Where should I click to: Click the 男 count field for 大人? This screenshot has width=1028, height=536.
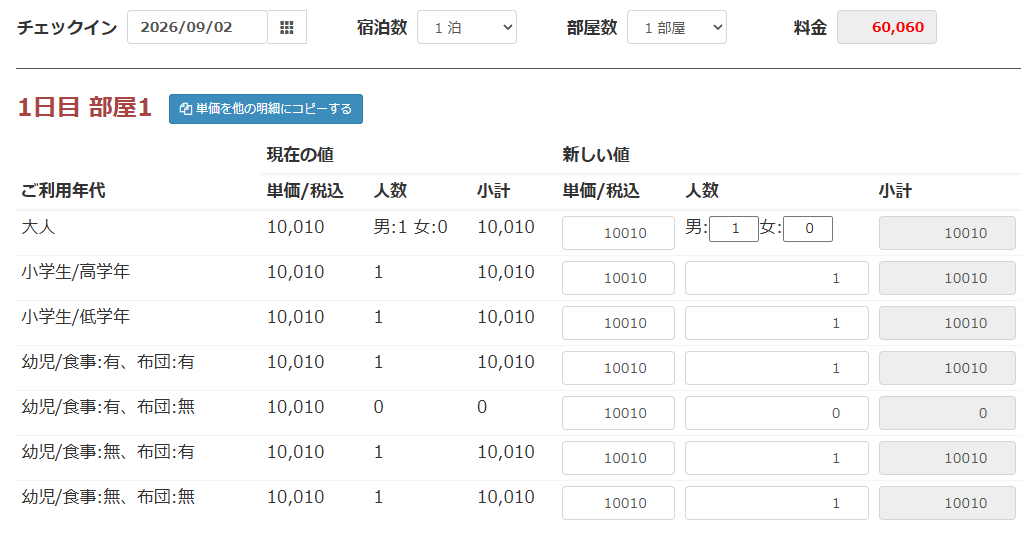[x=734, y=229]
